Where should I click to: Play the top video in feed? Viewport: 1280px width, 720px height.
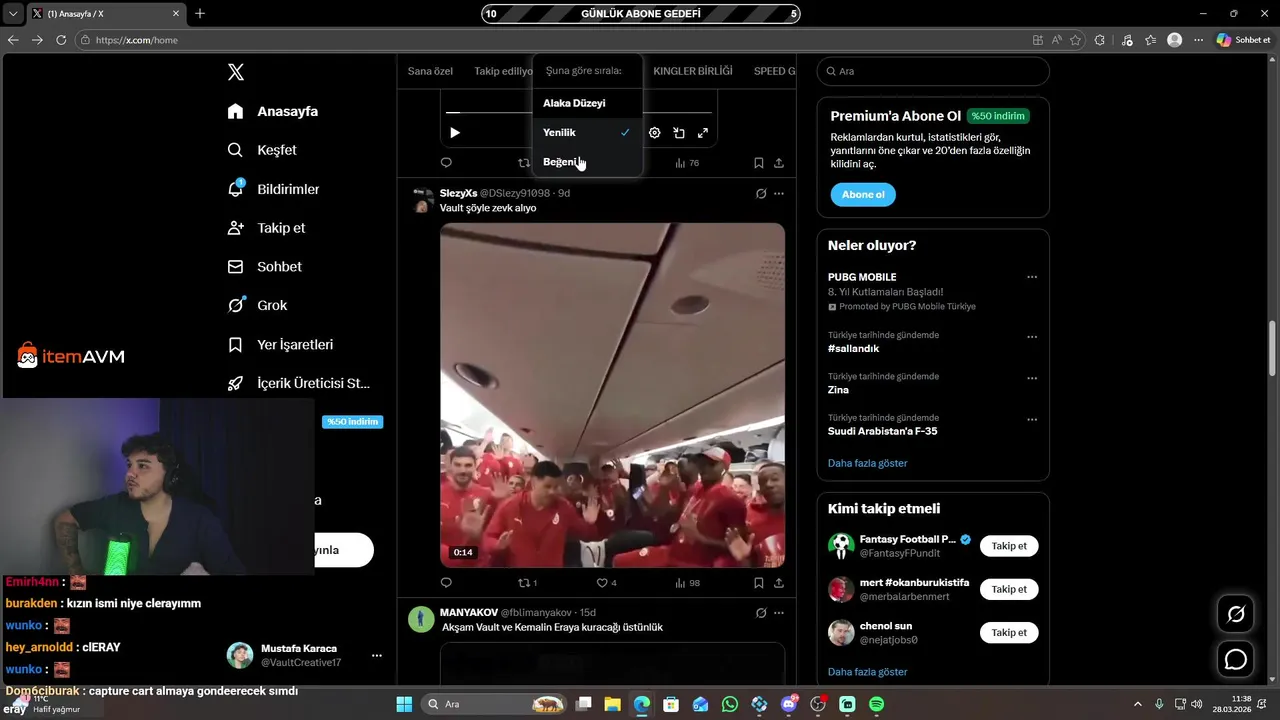(455, 133)
